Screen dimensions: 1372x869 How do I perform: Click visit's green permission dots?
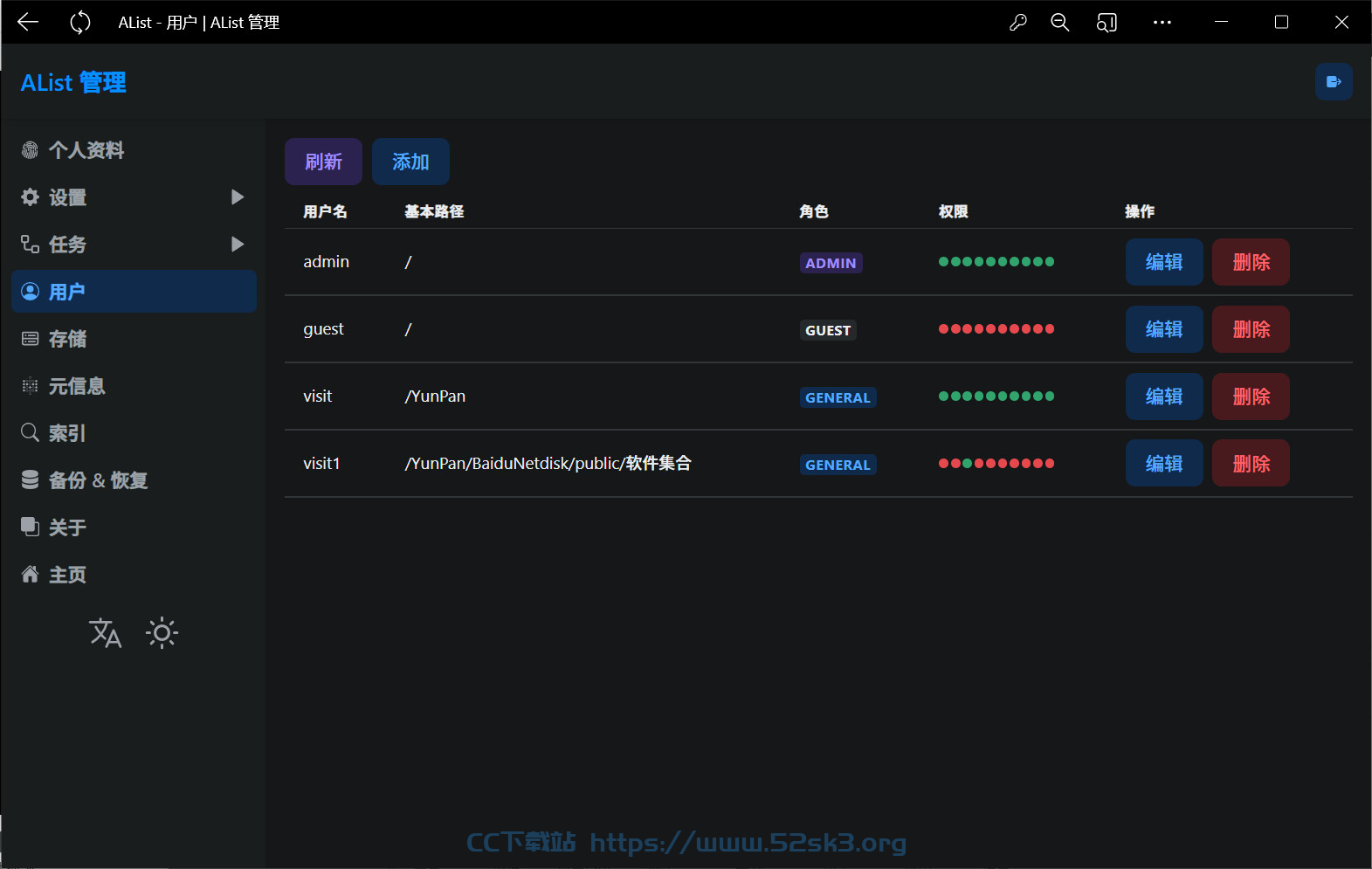click(996, 396)
